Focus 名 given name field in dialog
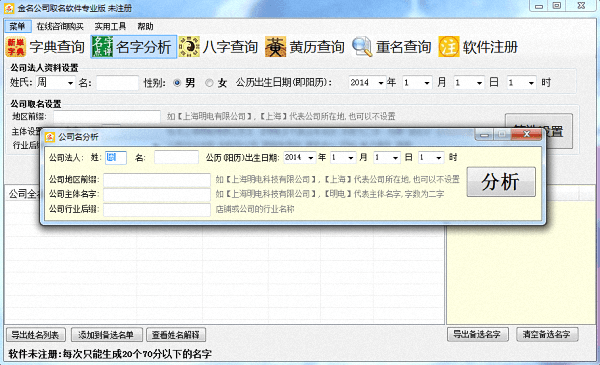This screenshot has height=365, width=600. (176, 158)
